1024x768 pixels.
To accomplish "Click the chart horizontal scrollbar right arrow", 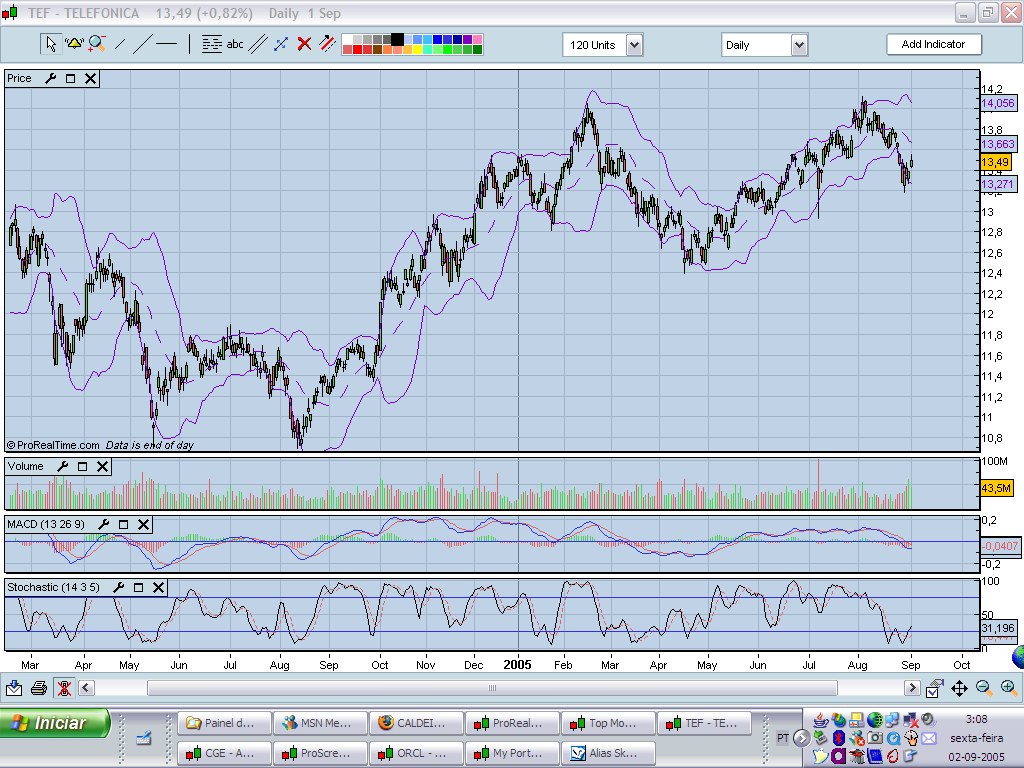I will pyautogui.click(x=912, y=688).
